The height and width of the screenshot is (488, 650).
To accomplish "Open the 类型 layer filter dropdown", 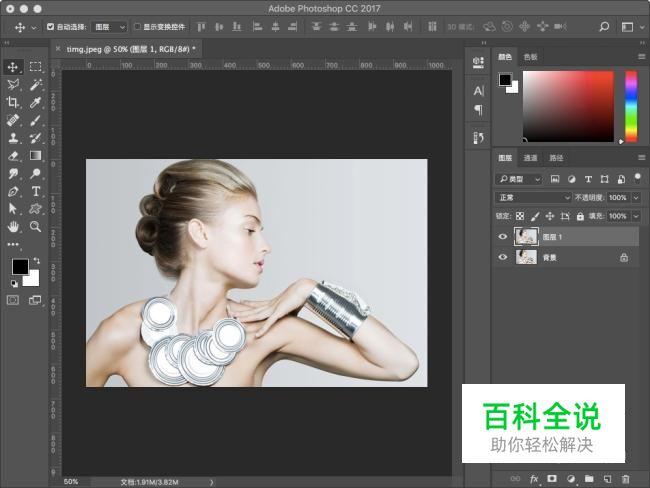I will click(x=520, y=179).
